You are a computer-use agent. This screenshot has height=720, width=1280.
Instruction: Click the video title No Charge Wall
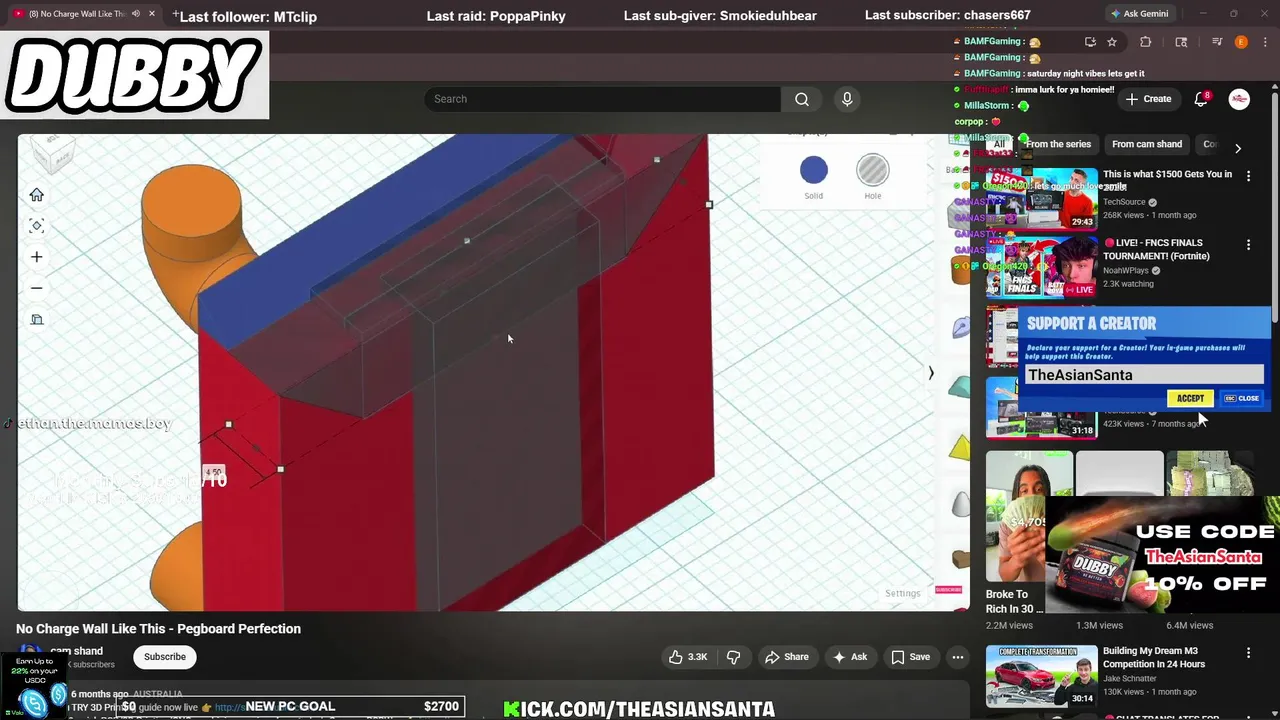(158, 629)
